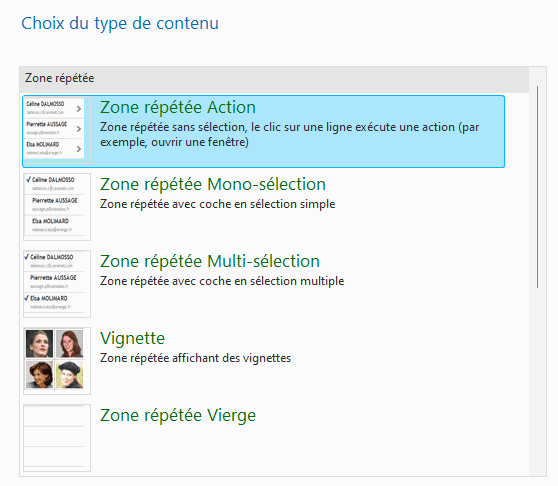Viewport: 558px width, 486px height.
Task: Select the Zone répétée Action thumbnail
Action: pos(57,130)
